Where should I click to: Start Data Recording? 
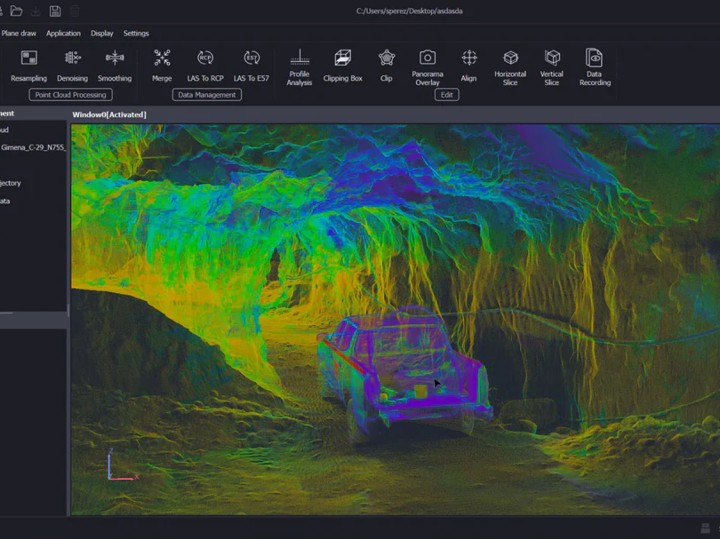[x=595, y=68]
